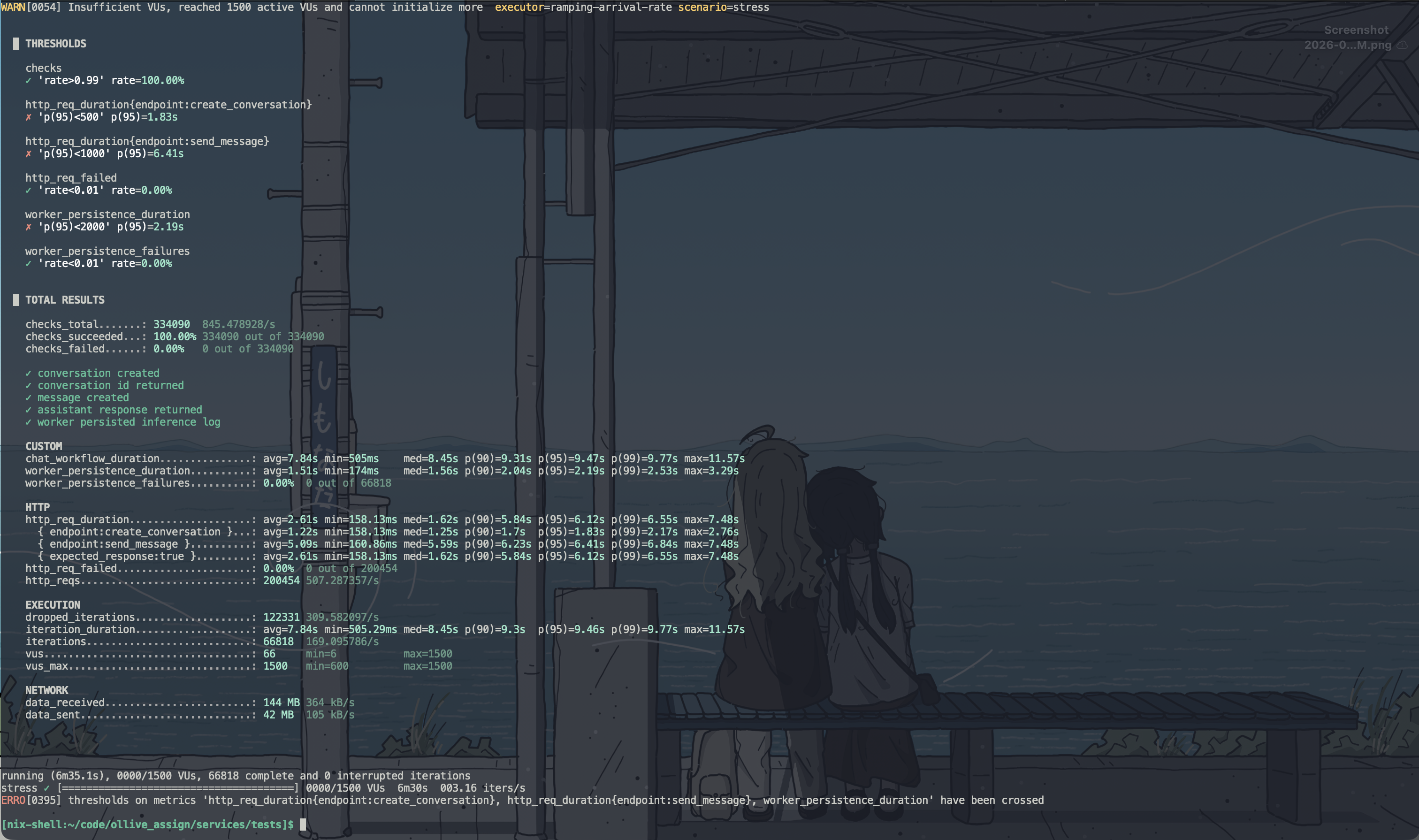This screenshot has width=1419, height=840.
Task: Click the cloud icon beside the Screenshot file name
Action: 1402,45
